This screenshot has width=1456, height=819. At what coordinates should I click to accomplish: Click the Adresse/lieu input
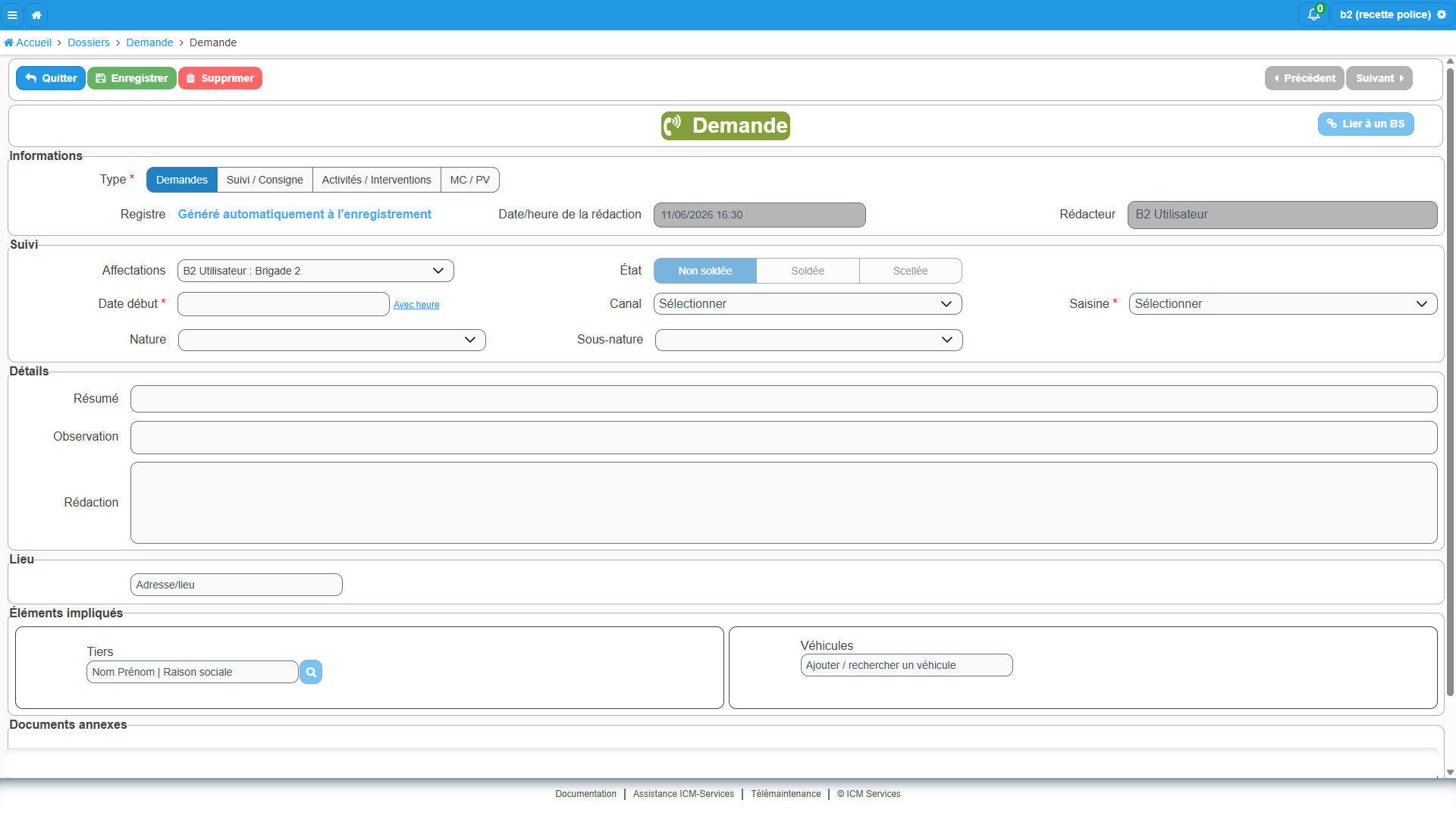237,585
